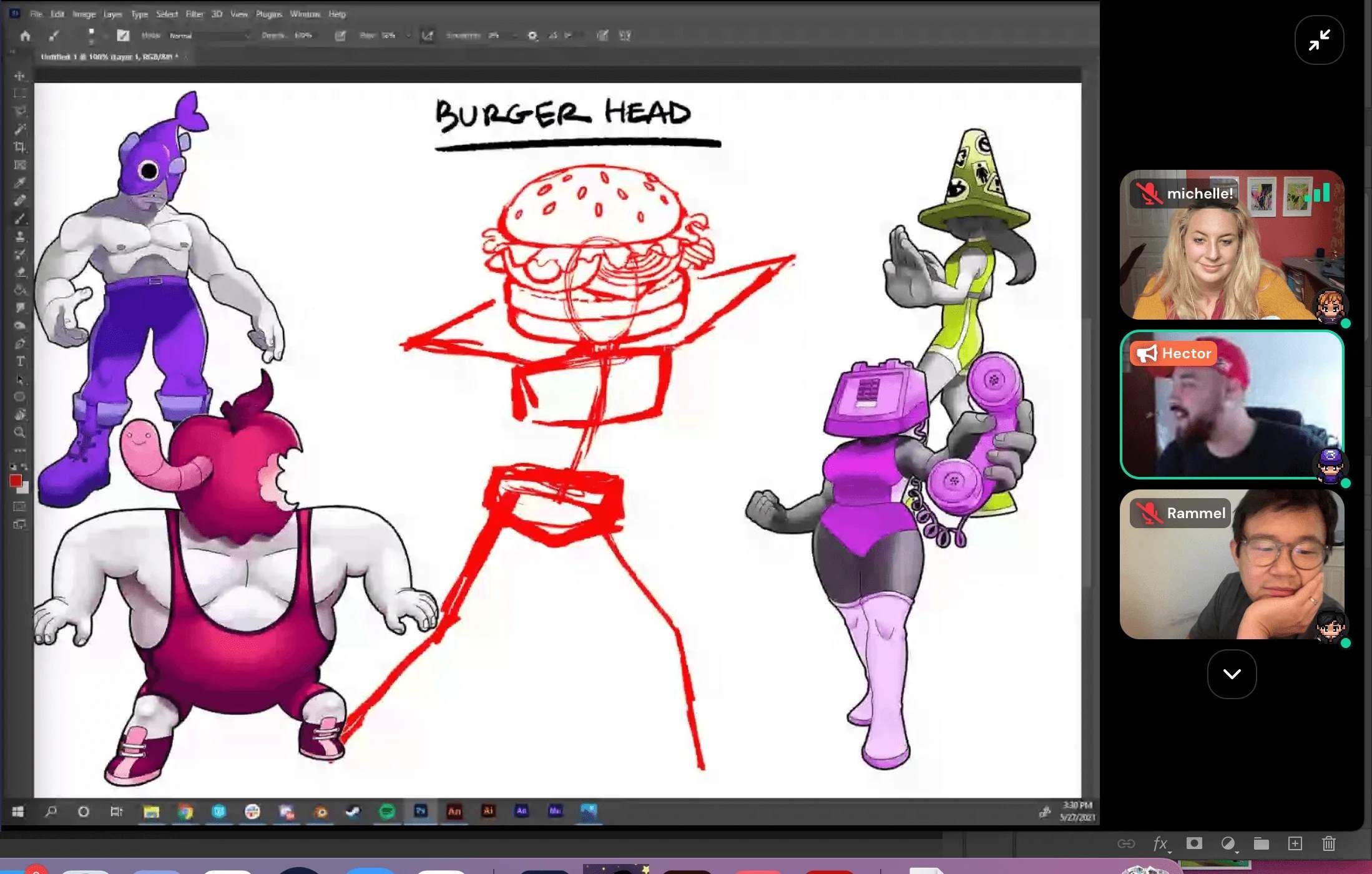The width and height of the screenshot is (1372, 874).
Task: Open the blending Mode Normal dropdown
Action: 209,36
